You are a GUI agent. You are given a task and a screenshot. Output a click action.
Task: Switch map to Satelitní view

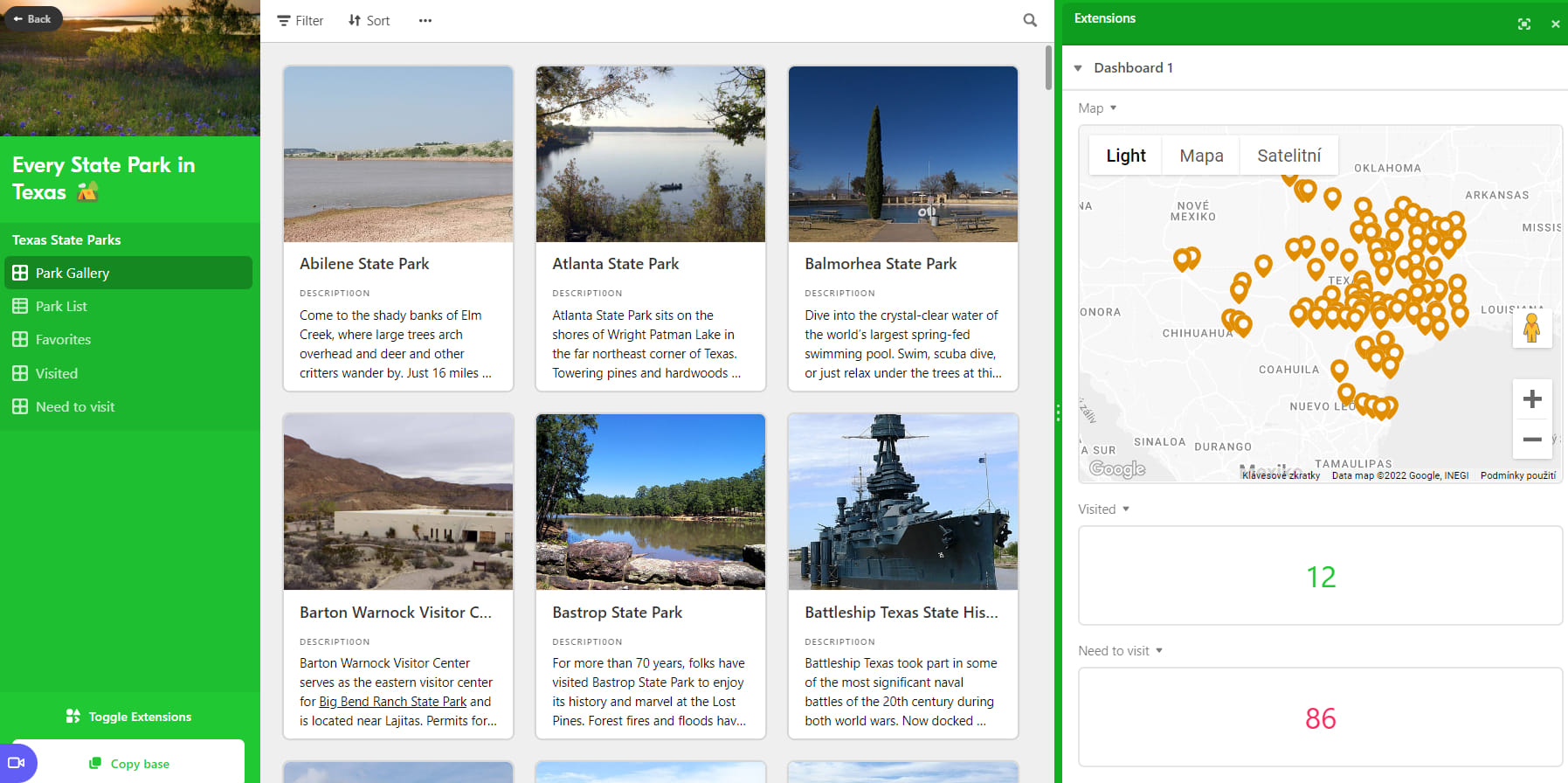click(x=1288, y=156)
